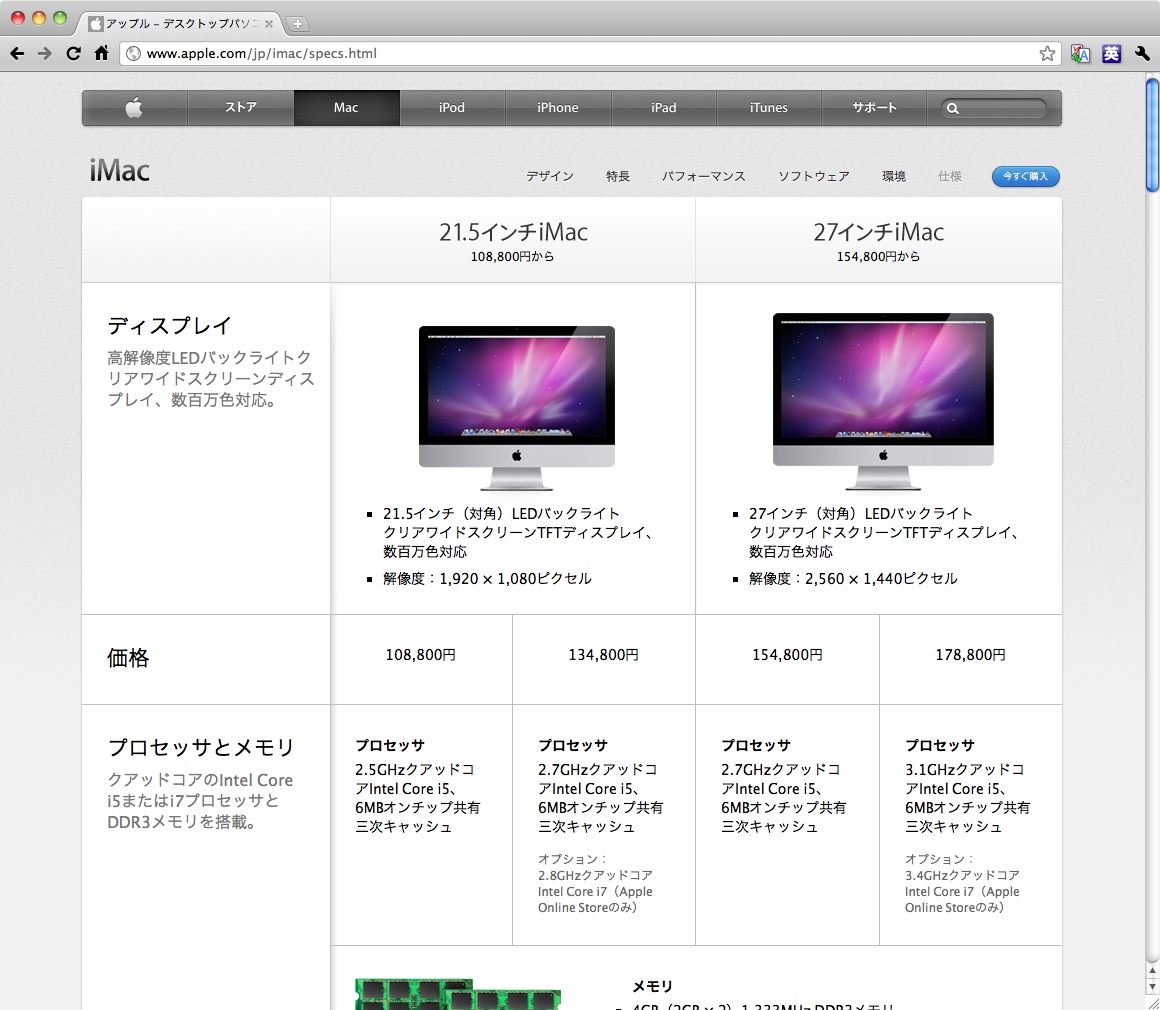This screenshot has width=1160, height=1010.
Task: Open the iPad navigation item
Action: (x=664, y=108)
